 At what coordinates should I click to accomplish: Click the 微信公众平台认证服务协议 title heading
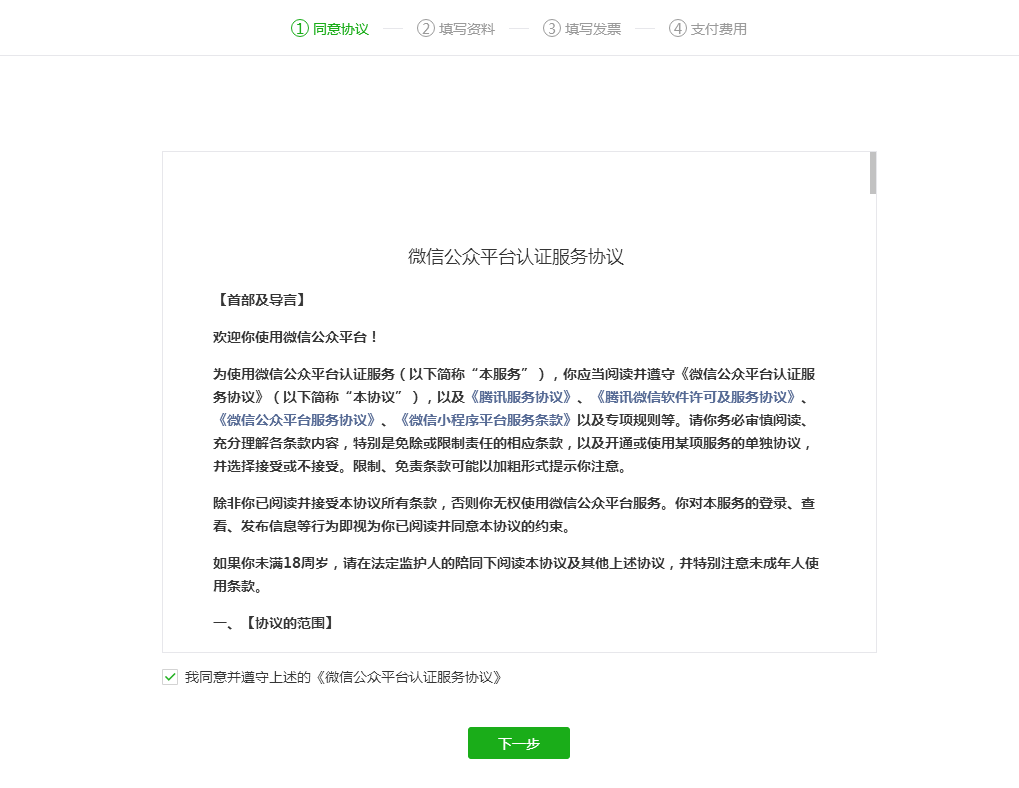click(516, 257)
